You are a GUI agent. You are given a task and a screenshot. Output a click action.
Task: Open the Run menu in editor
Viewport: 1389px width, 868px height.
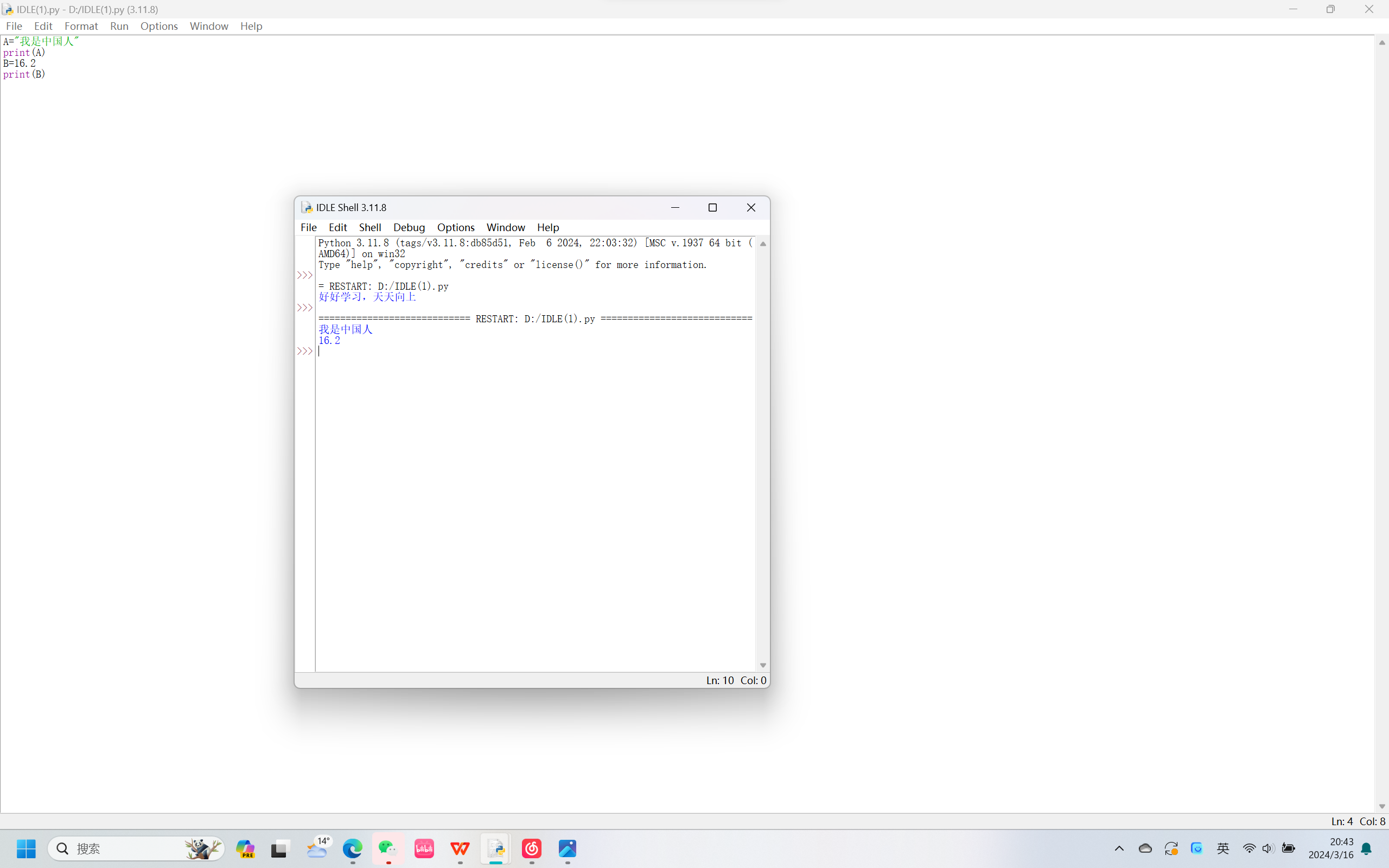tap(119, 26)
